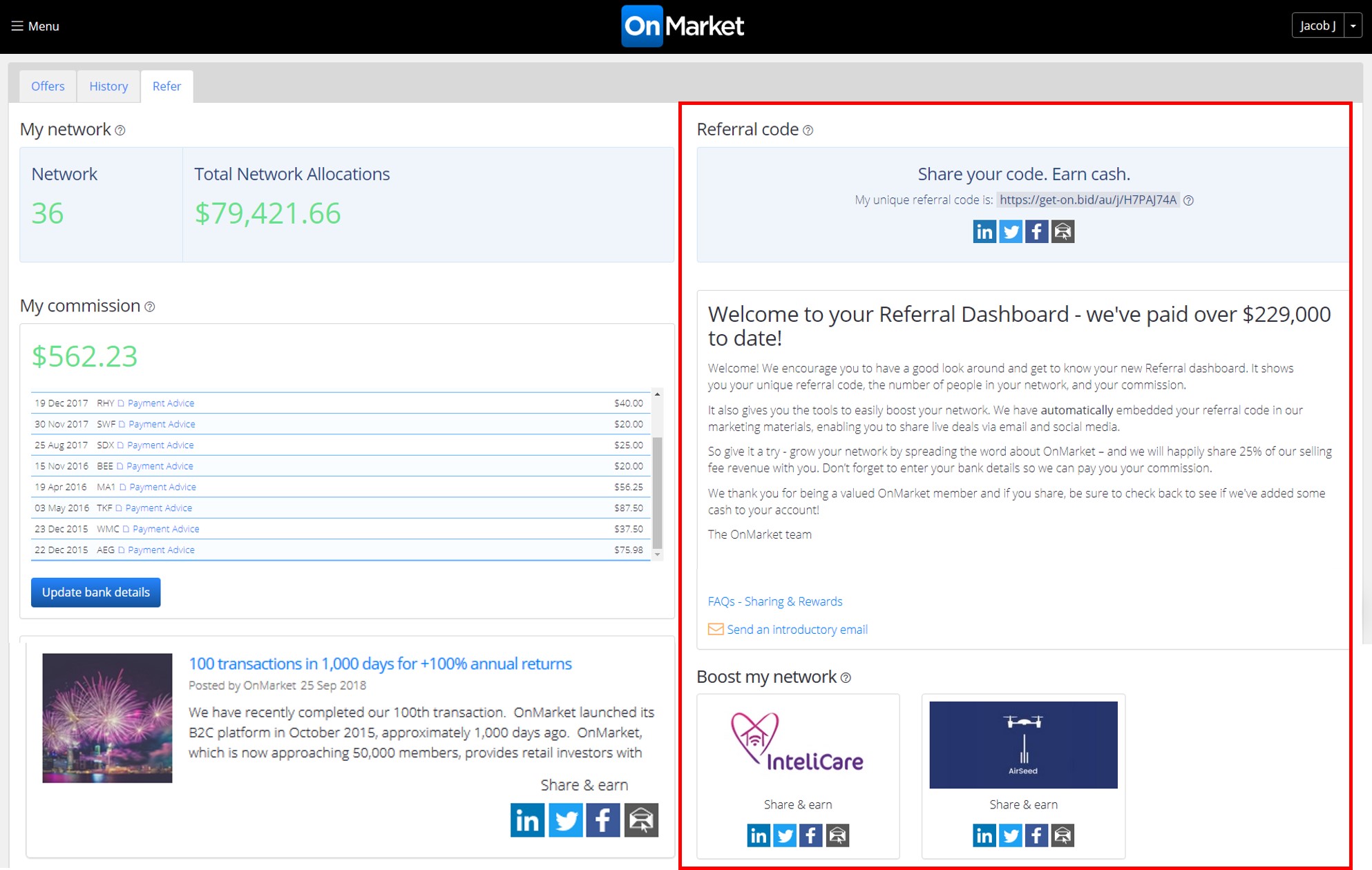The width and height of the screenshot is (1372, 870).
Task: Click help icon beside referral link
Action: tap(1188, 200)
